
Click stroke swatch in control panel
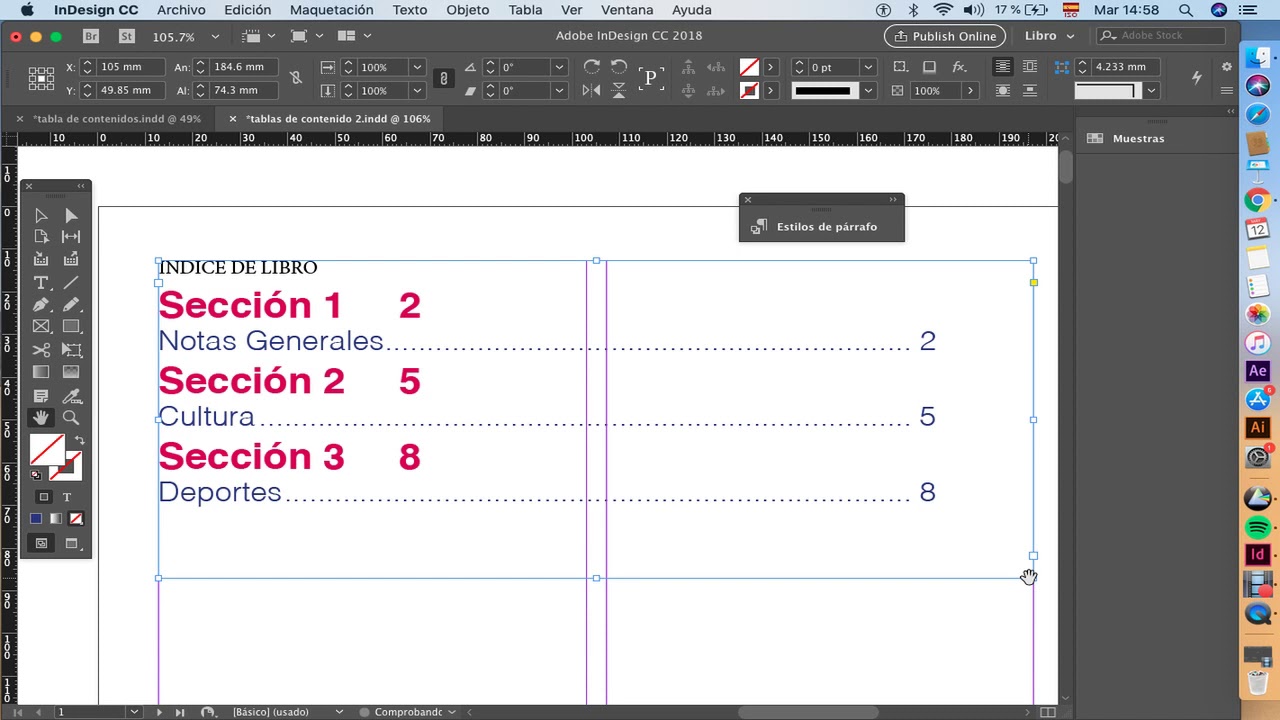[749, 90]
